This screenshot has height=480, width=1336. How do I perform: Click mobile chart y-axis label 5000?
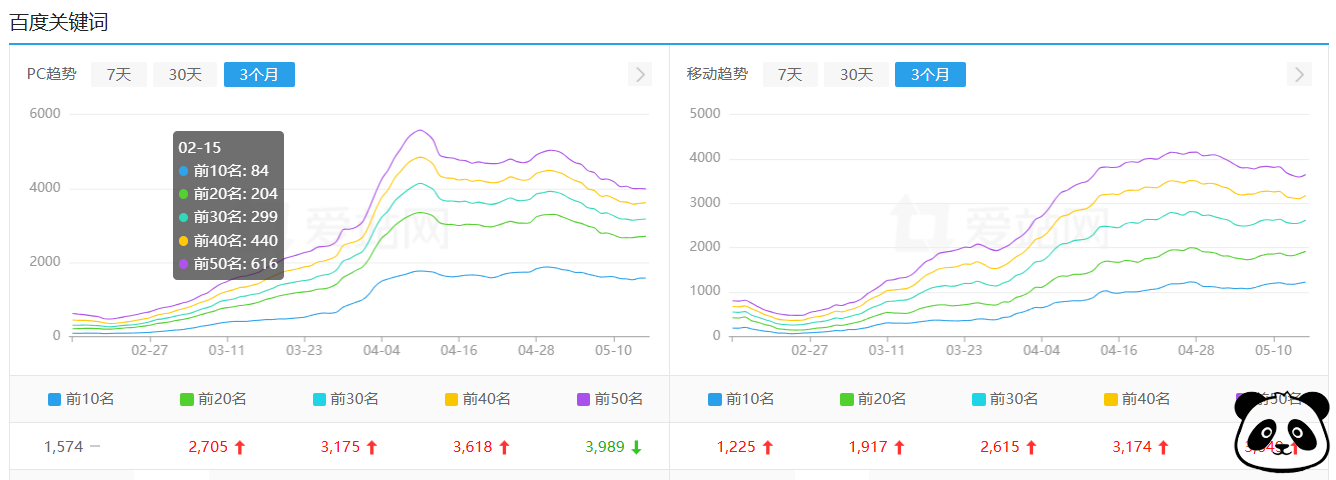tap(705, 114)
